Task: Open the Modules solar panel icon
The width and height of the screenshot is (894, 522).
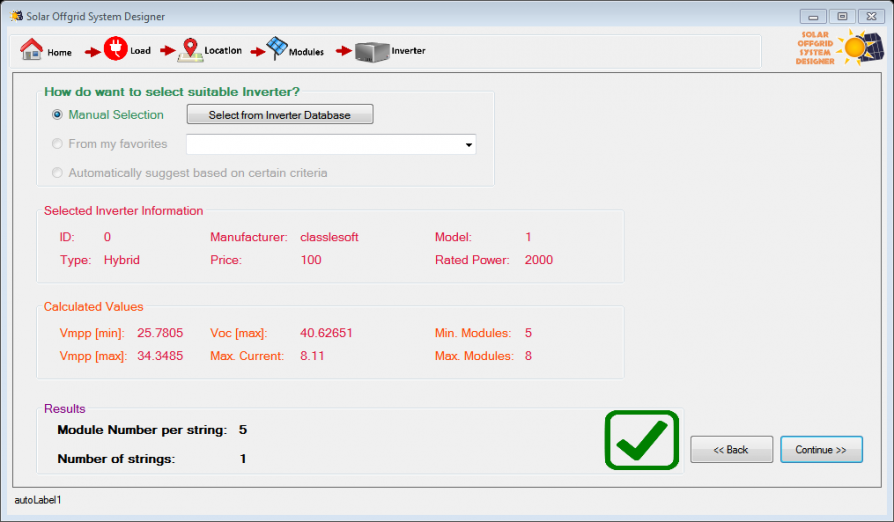Action: pos(277,48)
